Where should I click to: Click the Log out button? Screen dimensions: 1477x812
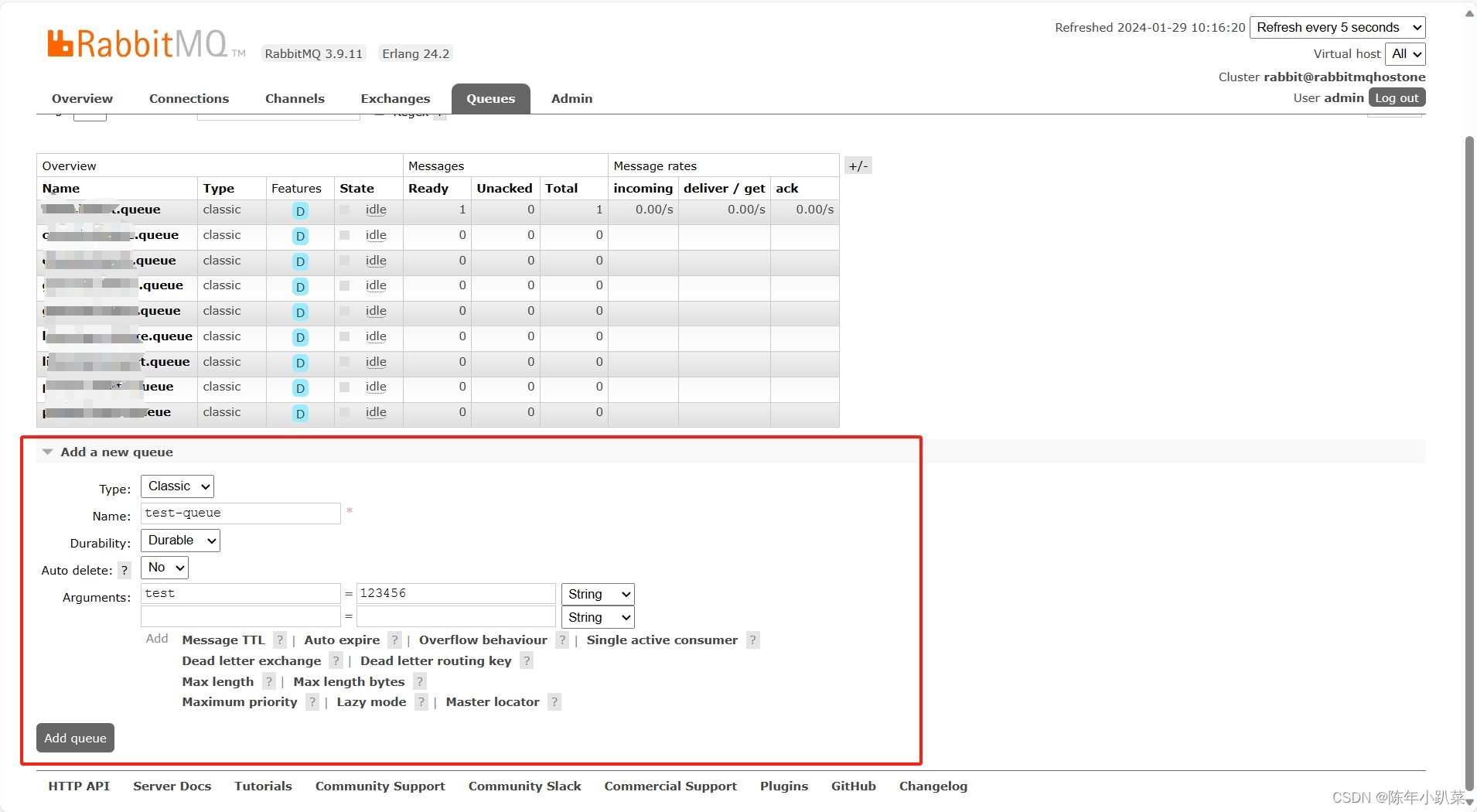1397,98
